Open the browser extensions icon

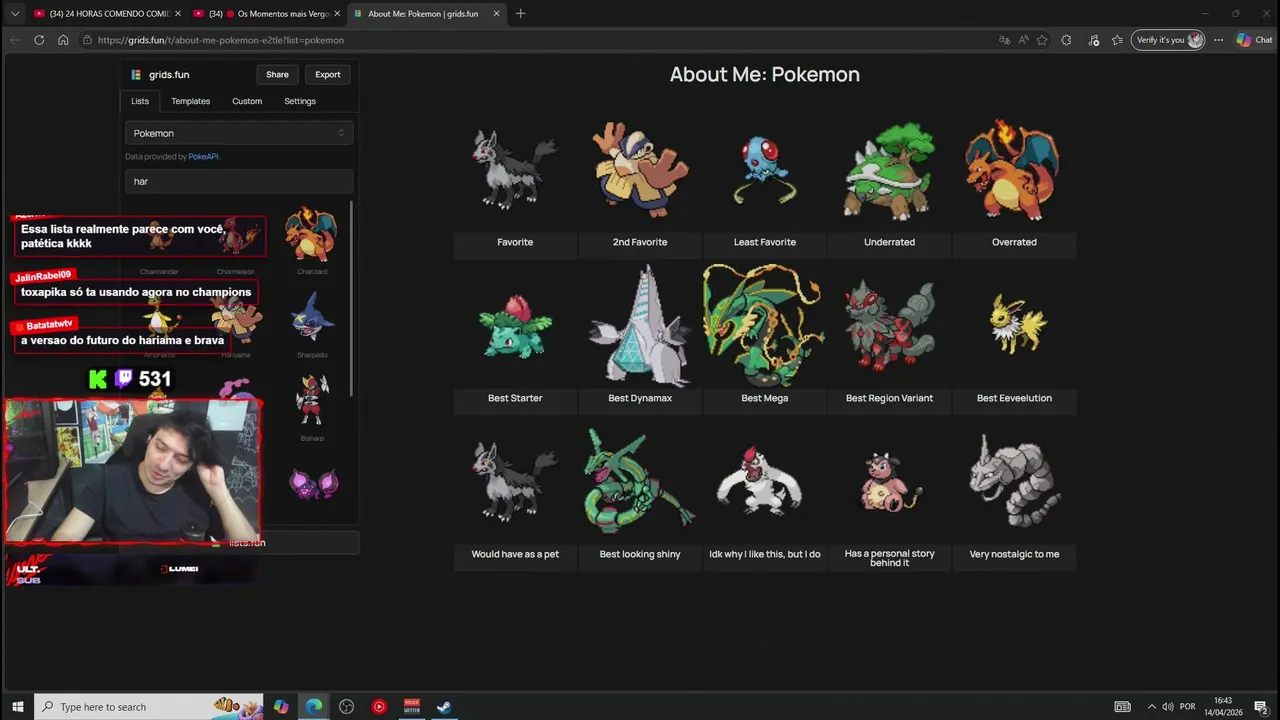click(1066, 40)
